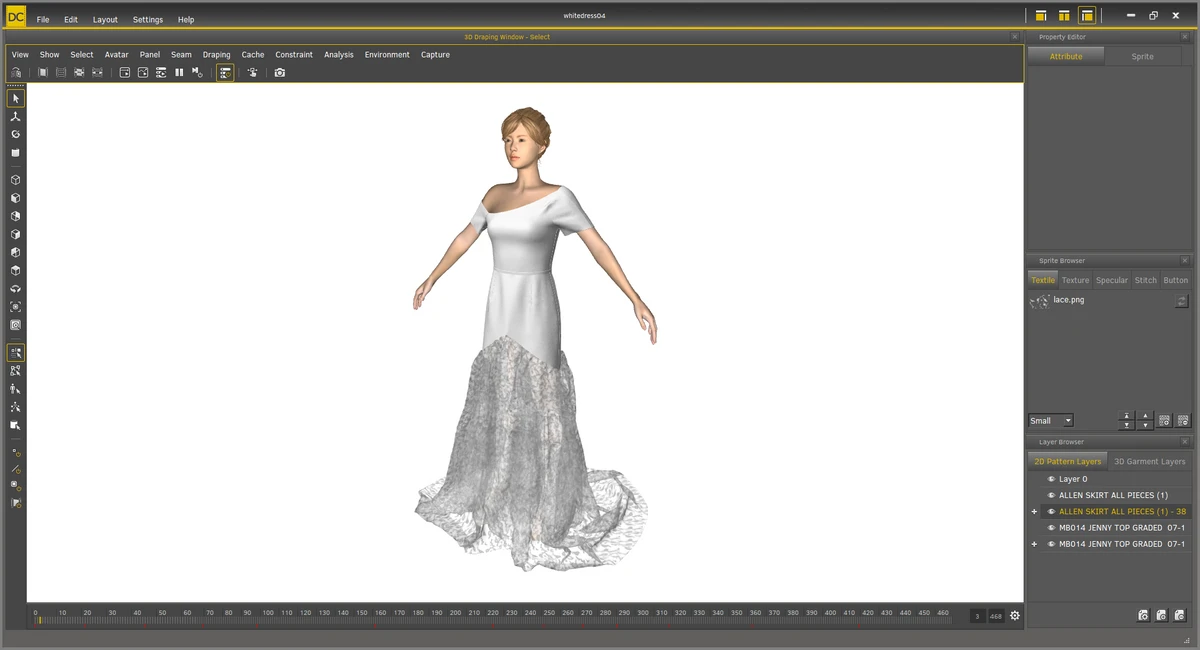
Task: Close the Sprite Browser panel
Action: coord(1185,261)
